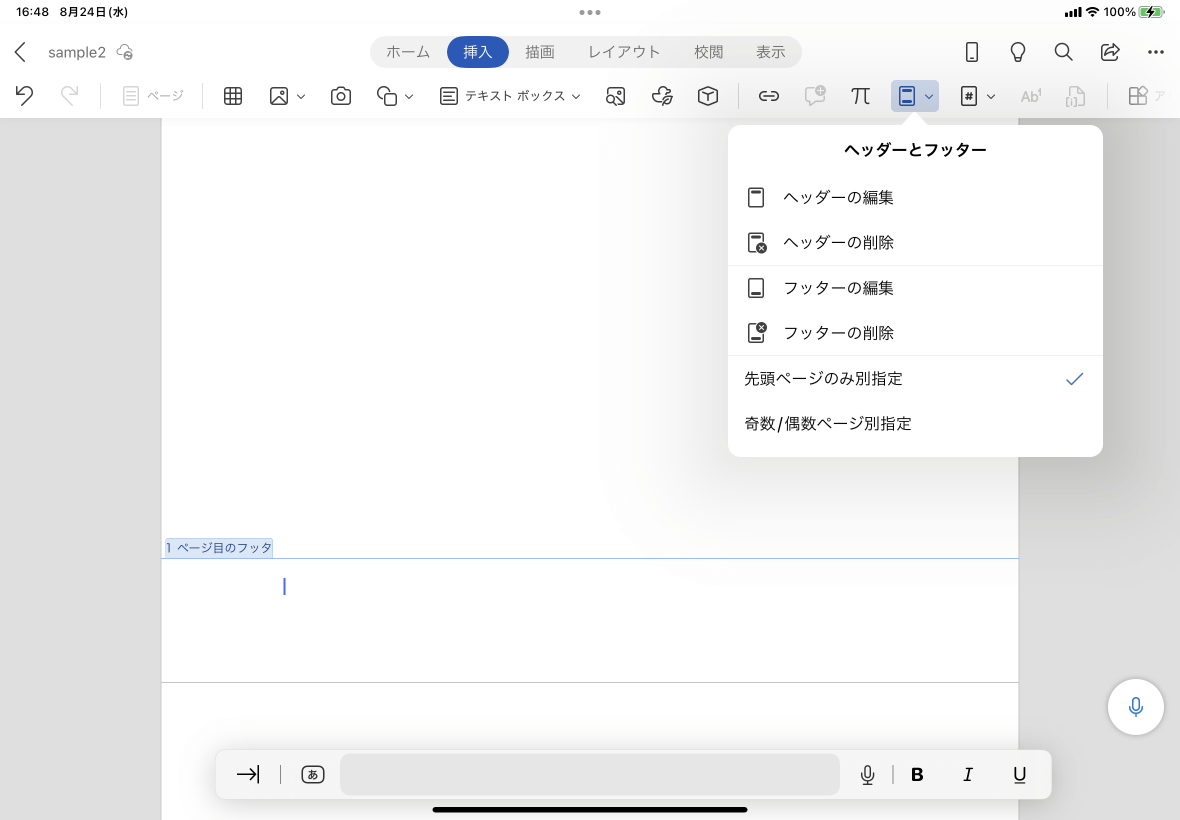The image size is (1180, 820).
Task: Insert a table from the toolbar
Action: click(x=233, y=96)
